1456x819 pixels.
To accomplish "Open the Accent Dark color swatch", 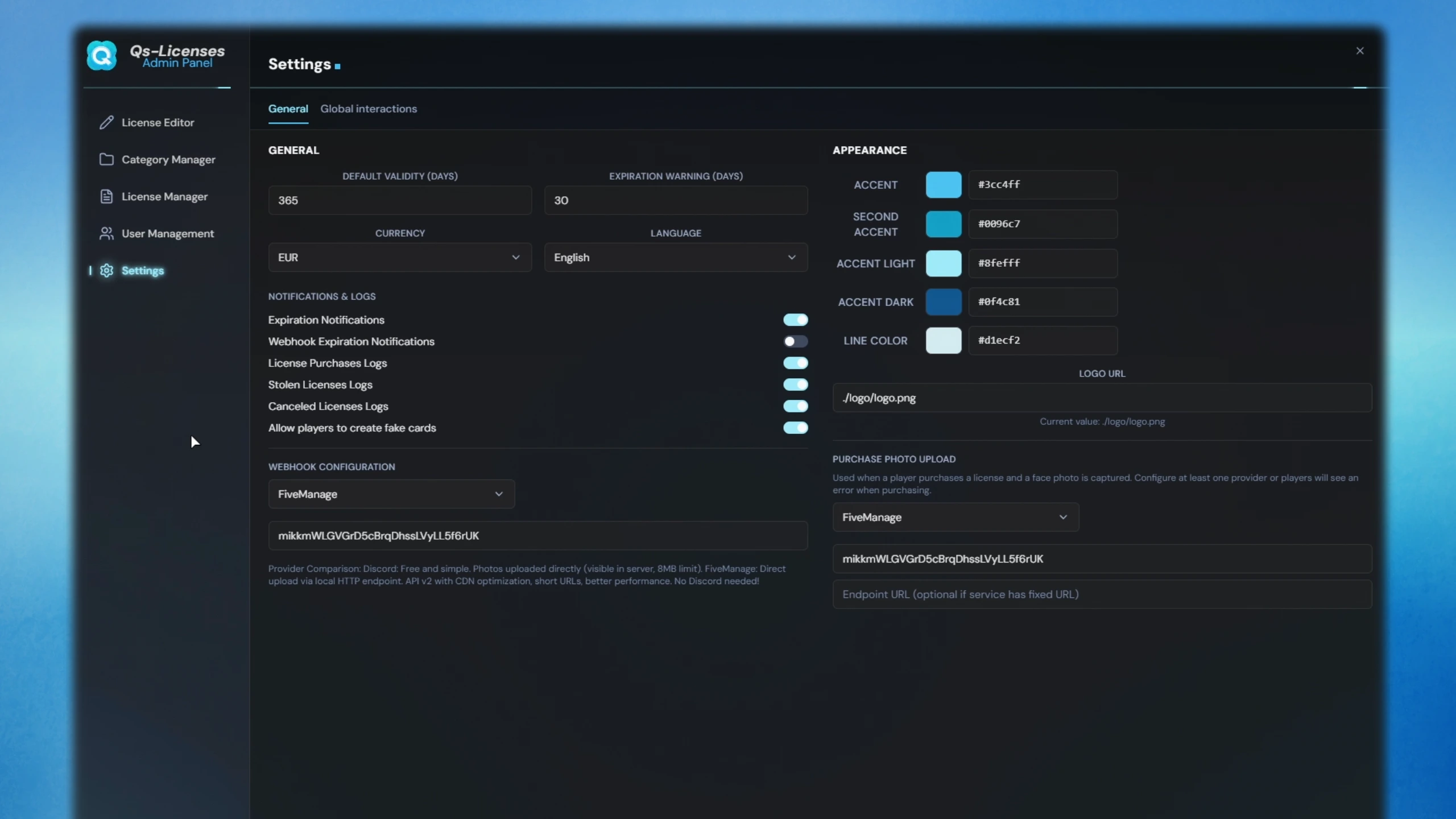I will pyautogui.click(x=944, y=302).
